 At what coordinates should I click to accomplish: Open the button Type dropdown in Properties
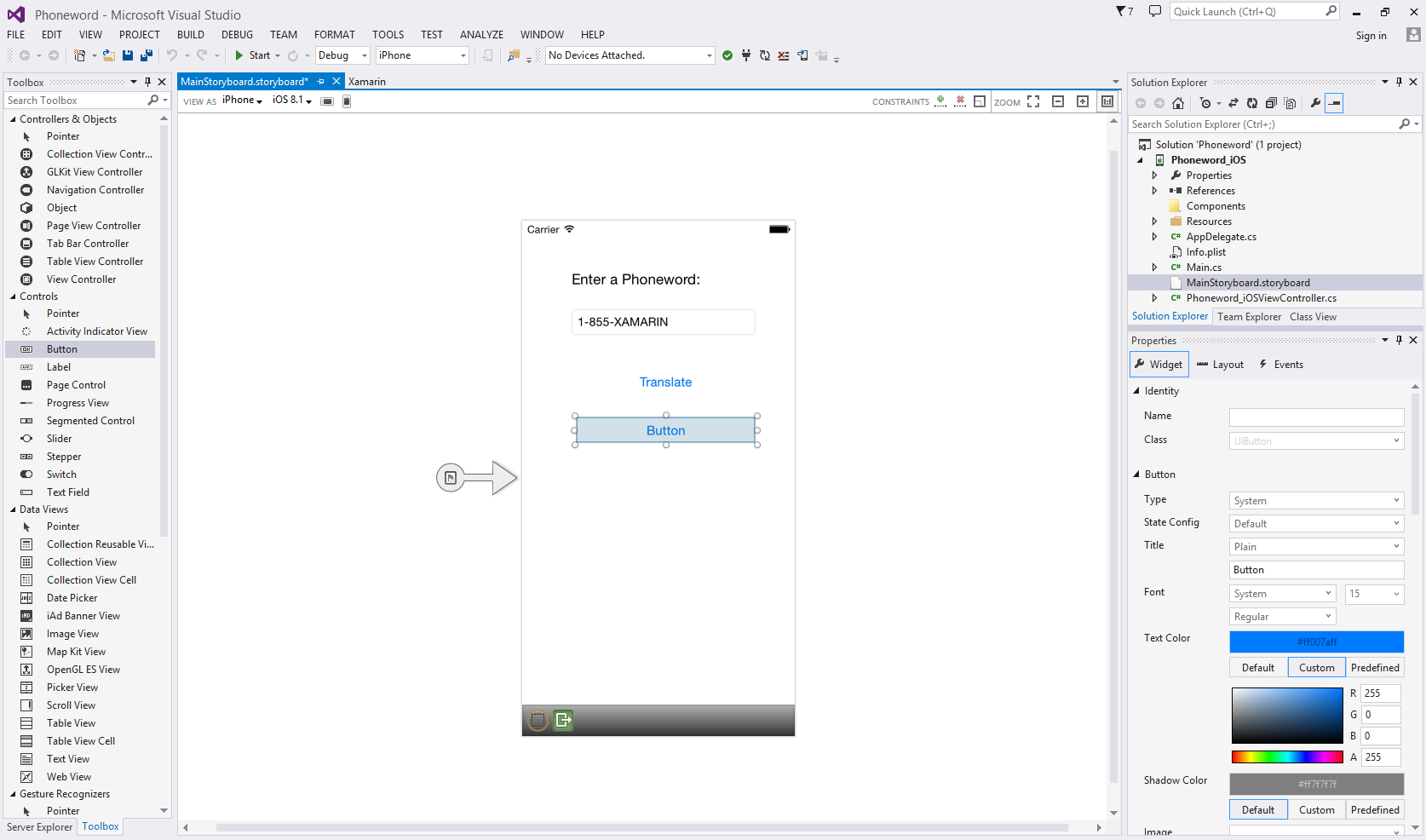point(1316,501)
